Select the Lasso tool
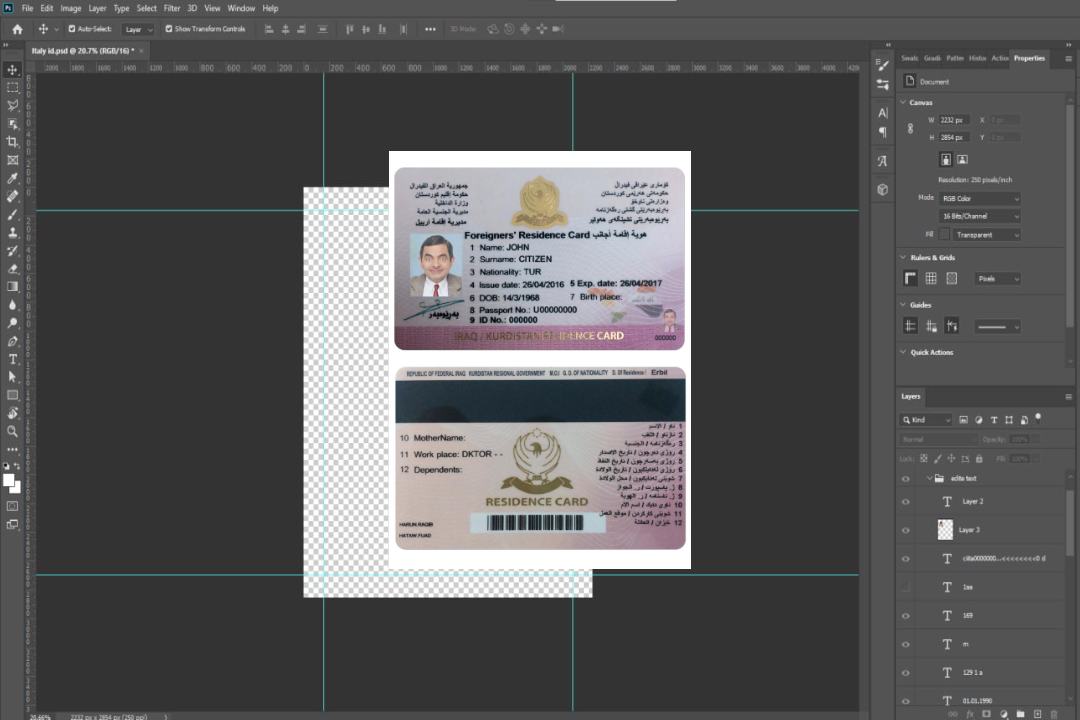The height and width of the screenshot is (720, 1080). point(12,105)
